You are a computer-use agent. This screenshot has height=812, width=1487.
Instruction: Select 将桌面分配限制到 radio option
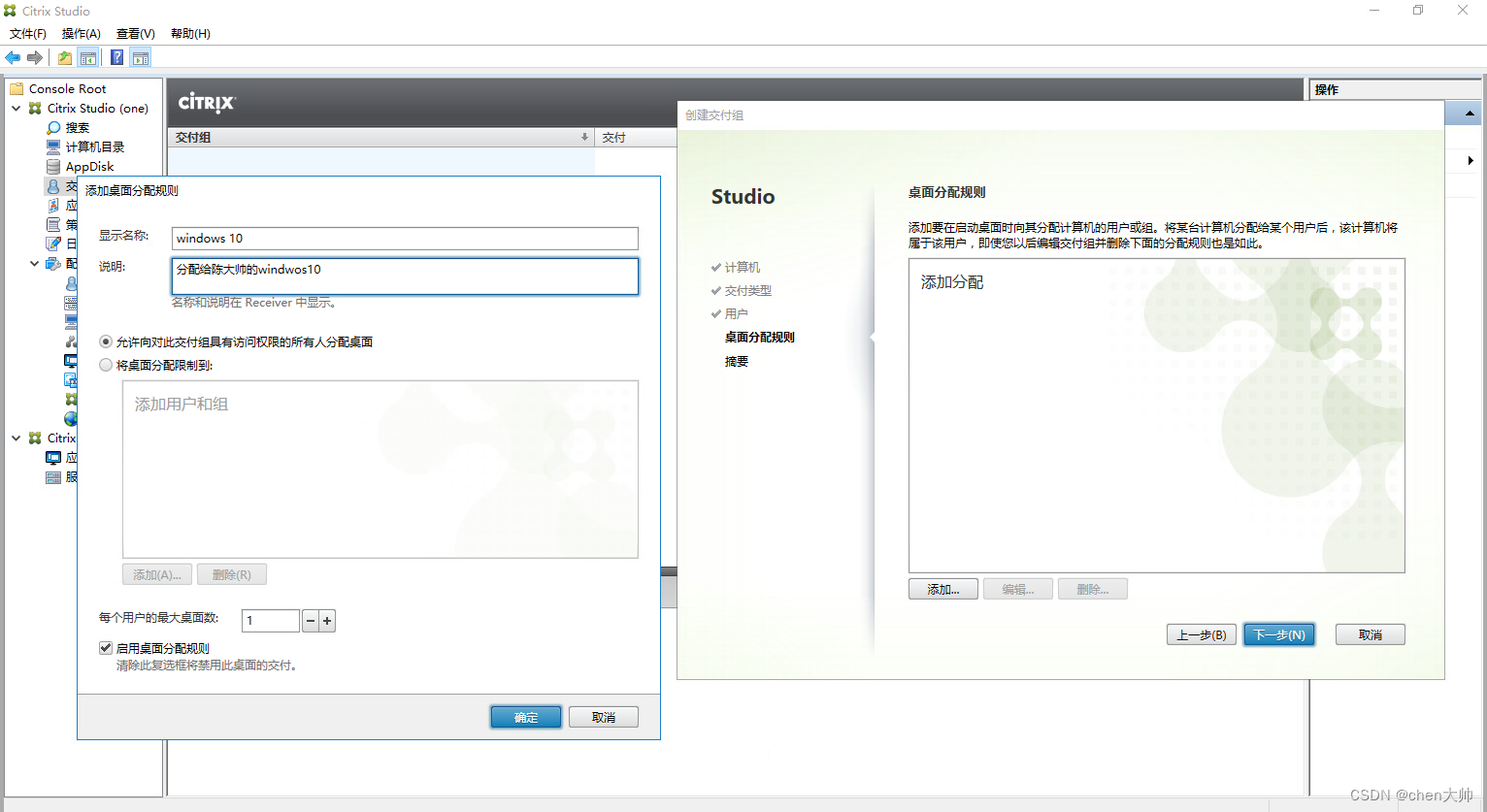106,365
